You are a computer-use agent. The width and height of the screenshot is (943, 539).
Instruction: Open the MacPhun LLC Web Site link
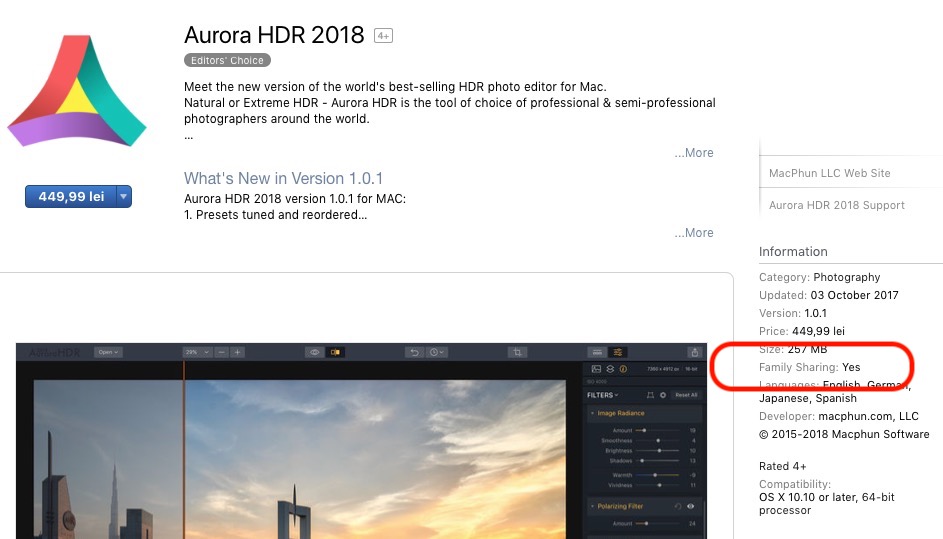coord(829,173)
